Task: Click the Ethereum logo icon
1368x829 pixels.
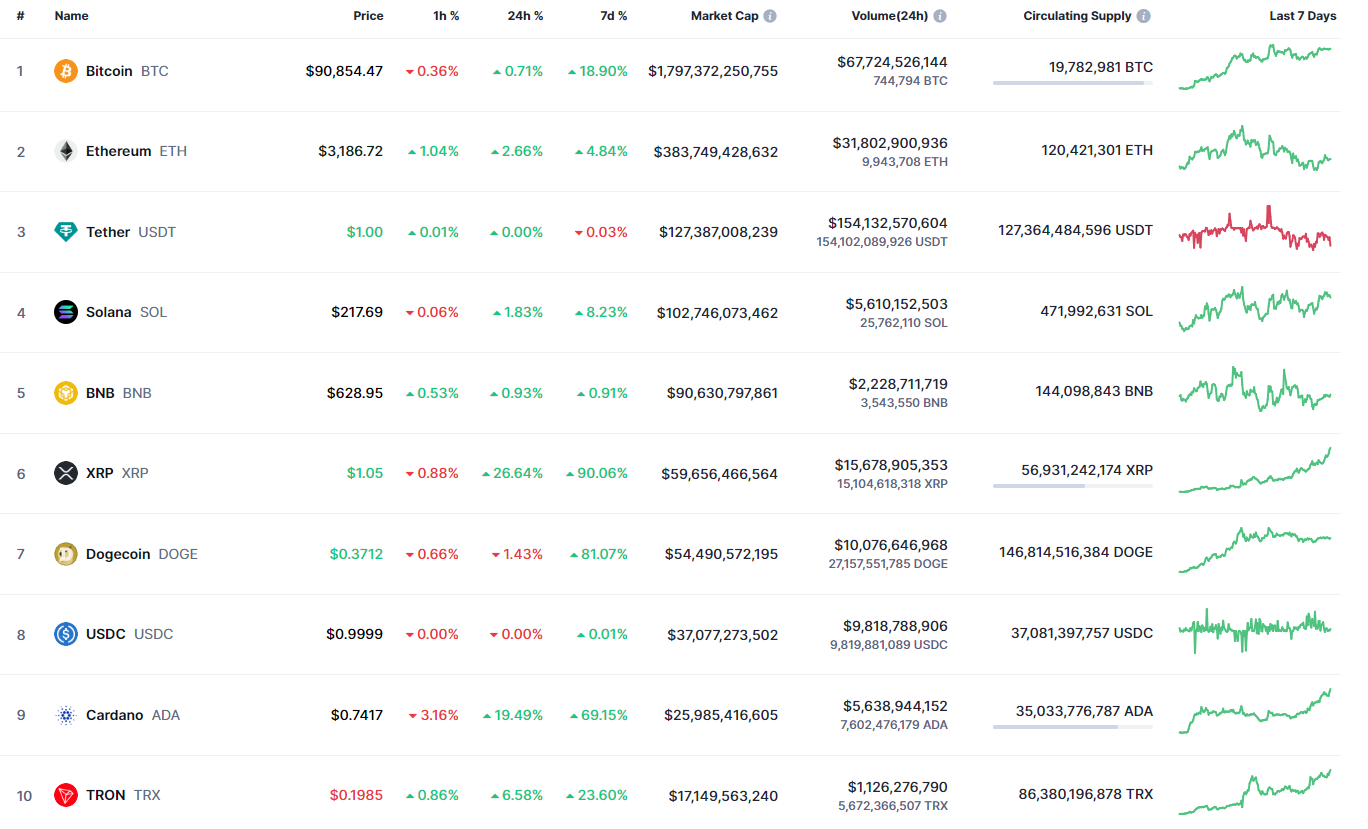Action: pos(65,151)
